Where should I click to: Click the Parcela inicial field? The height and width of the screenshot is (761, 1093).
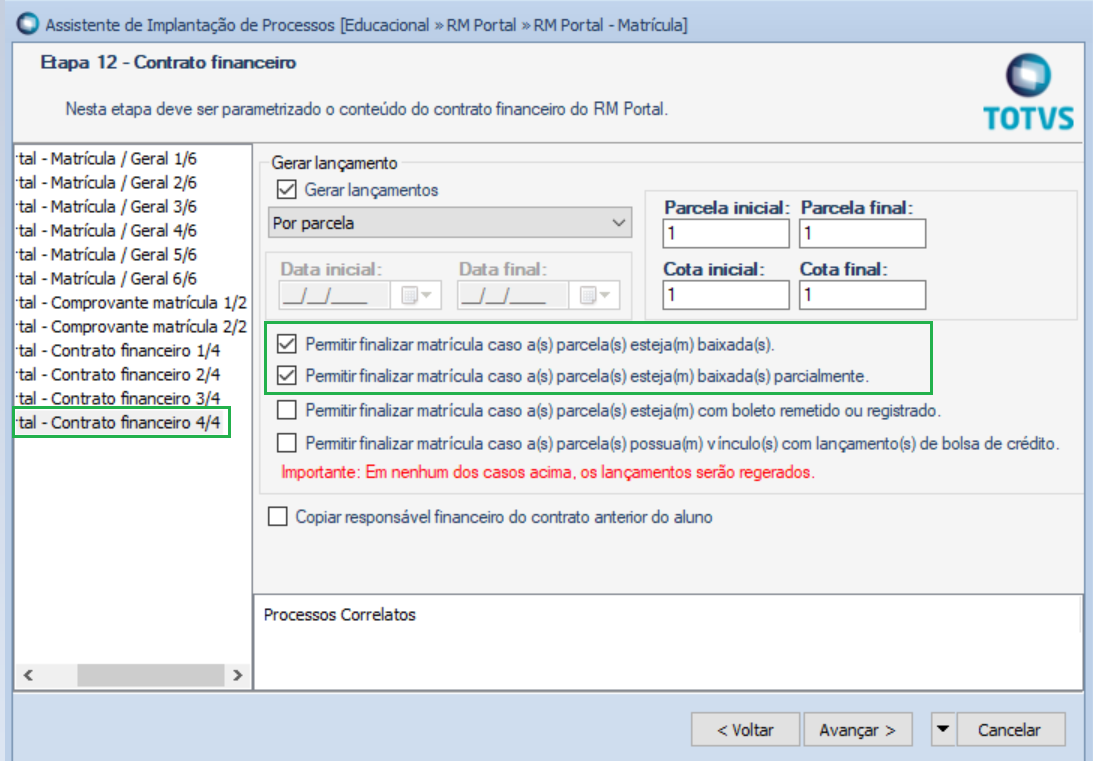pos(726,233)
